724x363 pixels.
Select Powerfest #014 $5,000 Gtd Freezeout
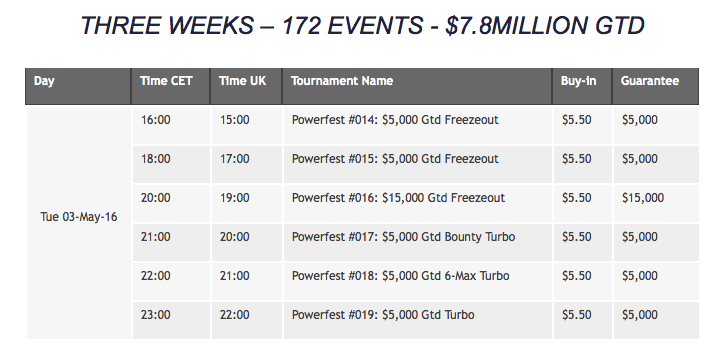coord(395,120)
